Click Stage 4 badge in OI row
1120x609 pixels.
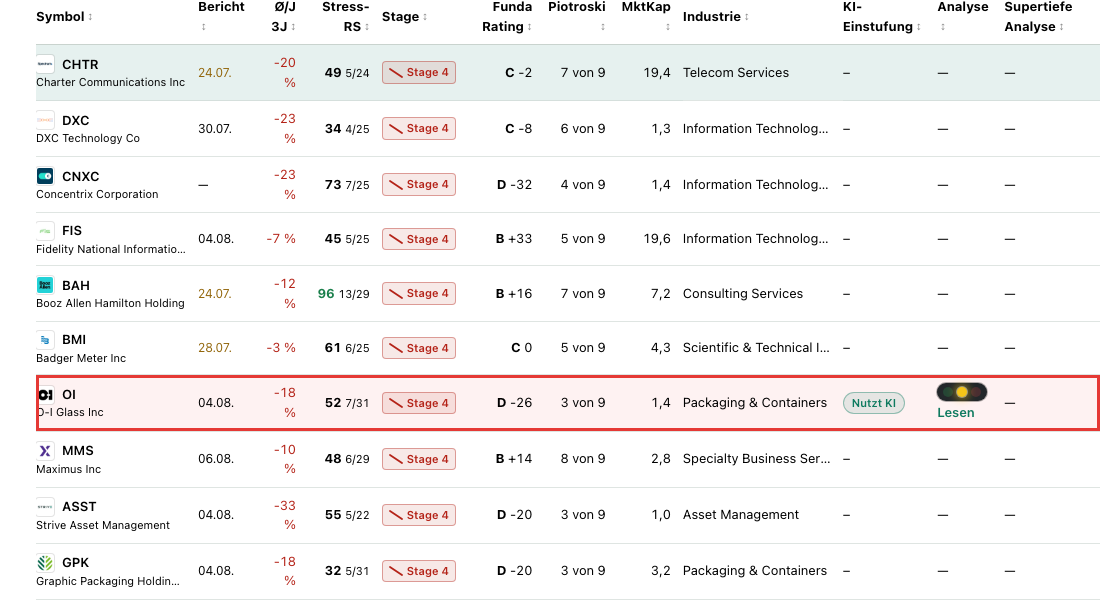[419, 403]
